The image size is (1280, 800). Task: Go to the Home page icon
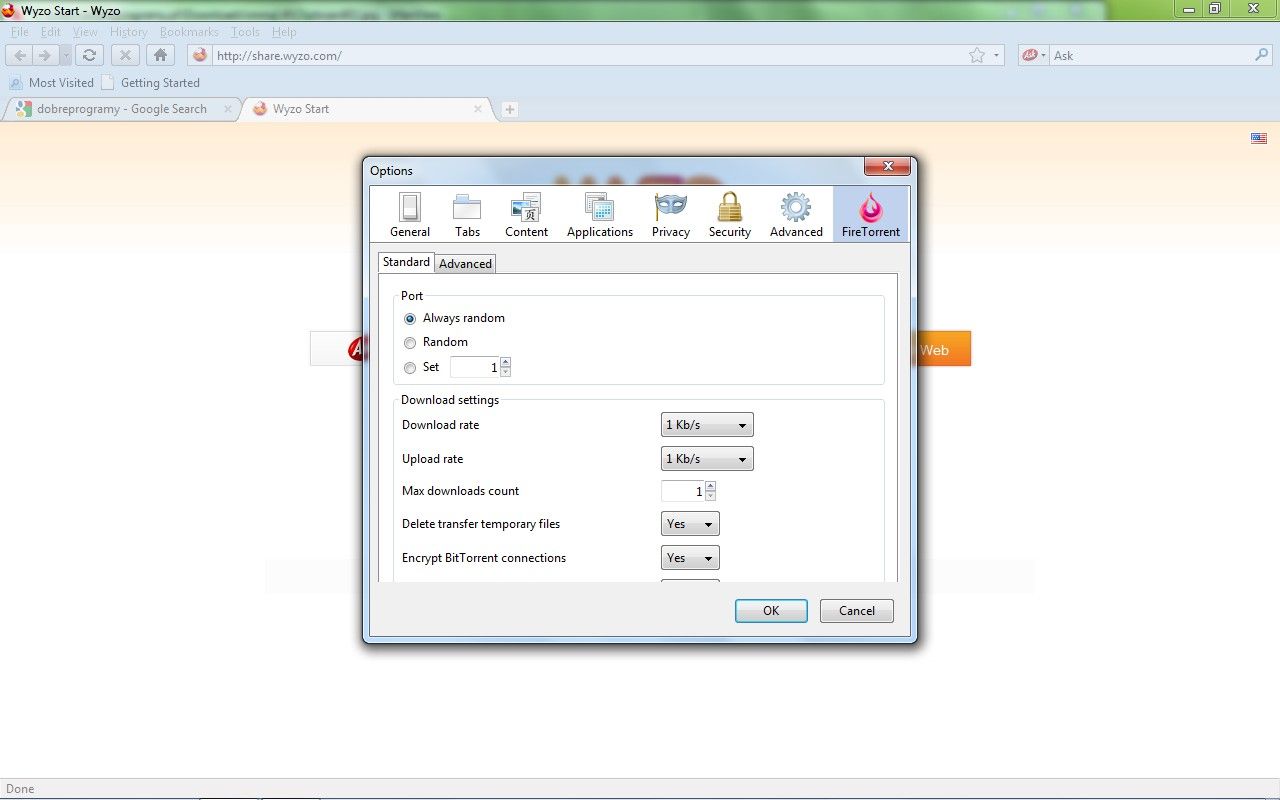(x=160, y=56)
